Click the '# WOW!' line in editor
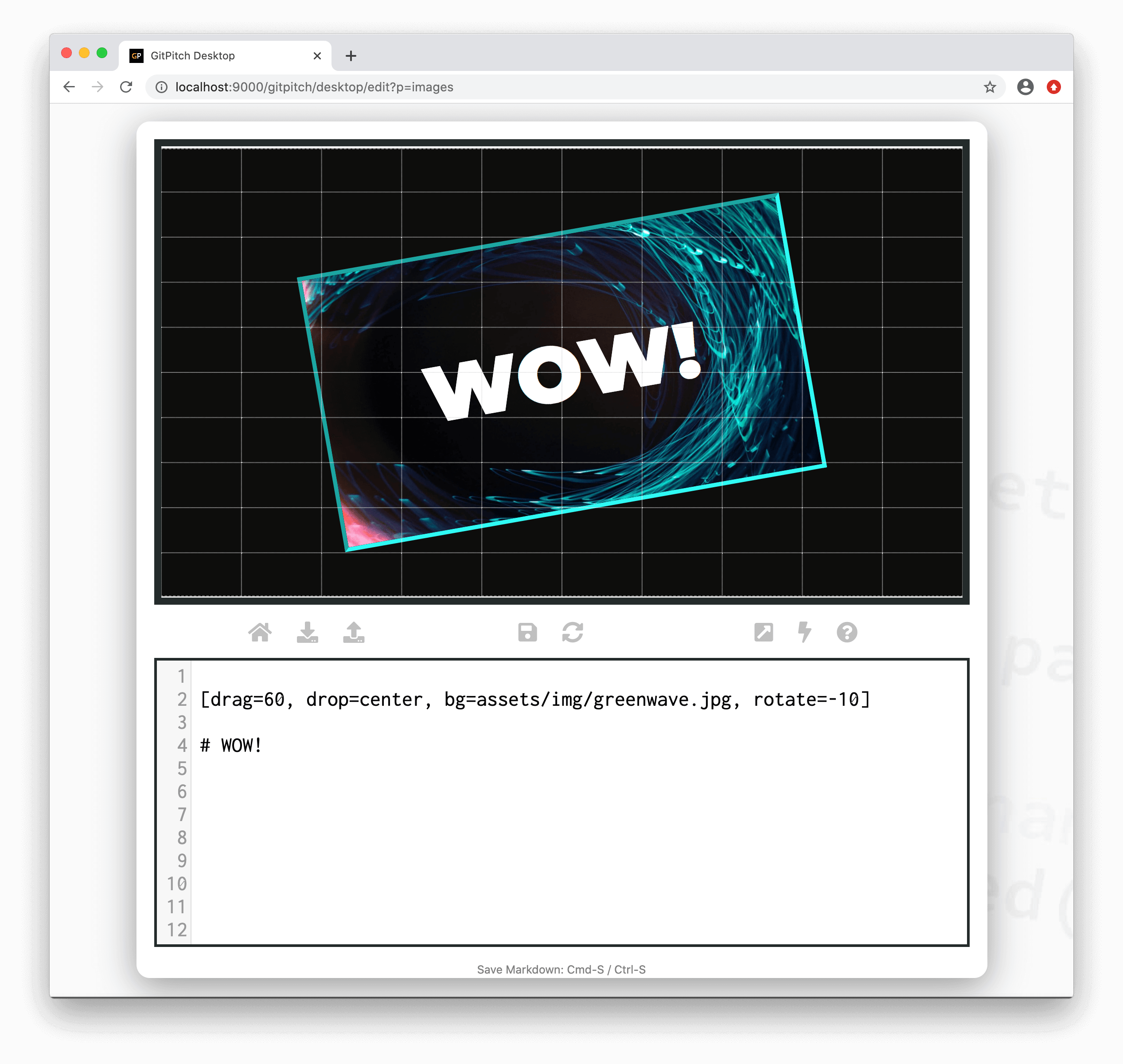This screenshot has width=1123, height=1064. pyautogui.click(x=231, y=745)
